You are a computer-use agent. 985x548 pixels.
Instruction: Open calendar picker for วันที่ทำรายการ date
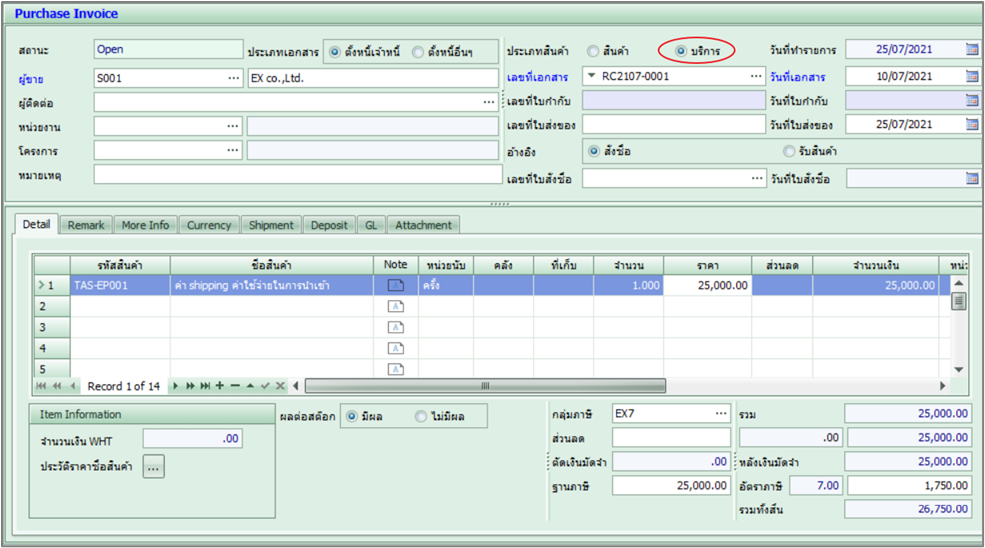[972, 49]
